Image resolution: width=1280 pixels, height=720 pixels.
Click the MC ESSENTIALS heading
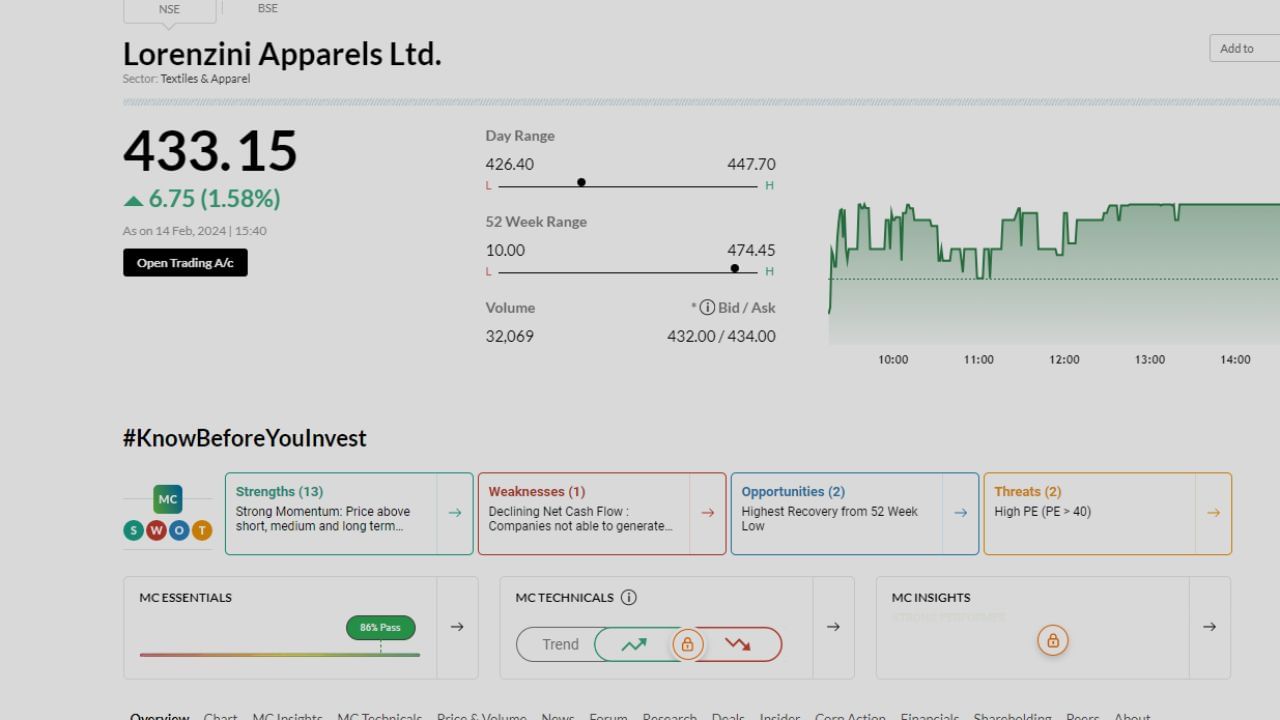pos(185,598)
